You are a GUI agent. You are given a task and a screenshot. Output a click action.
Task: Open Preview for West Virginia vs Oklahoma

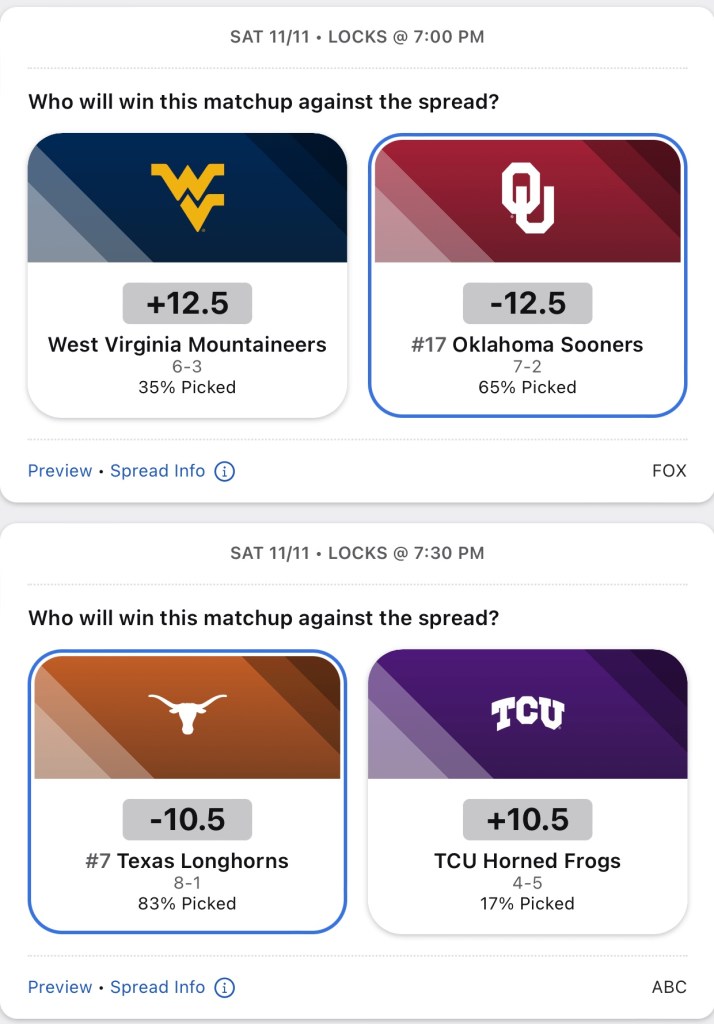[60, 470]
